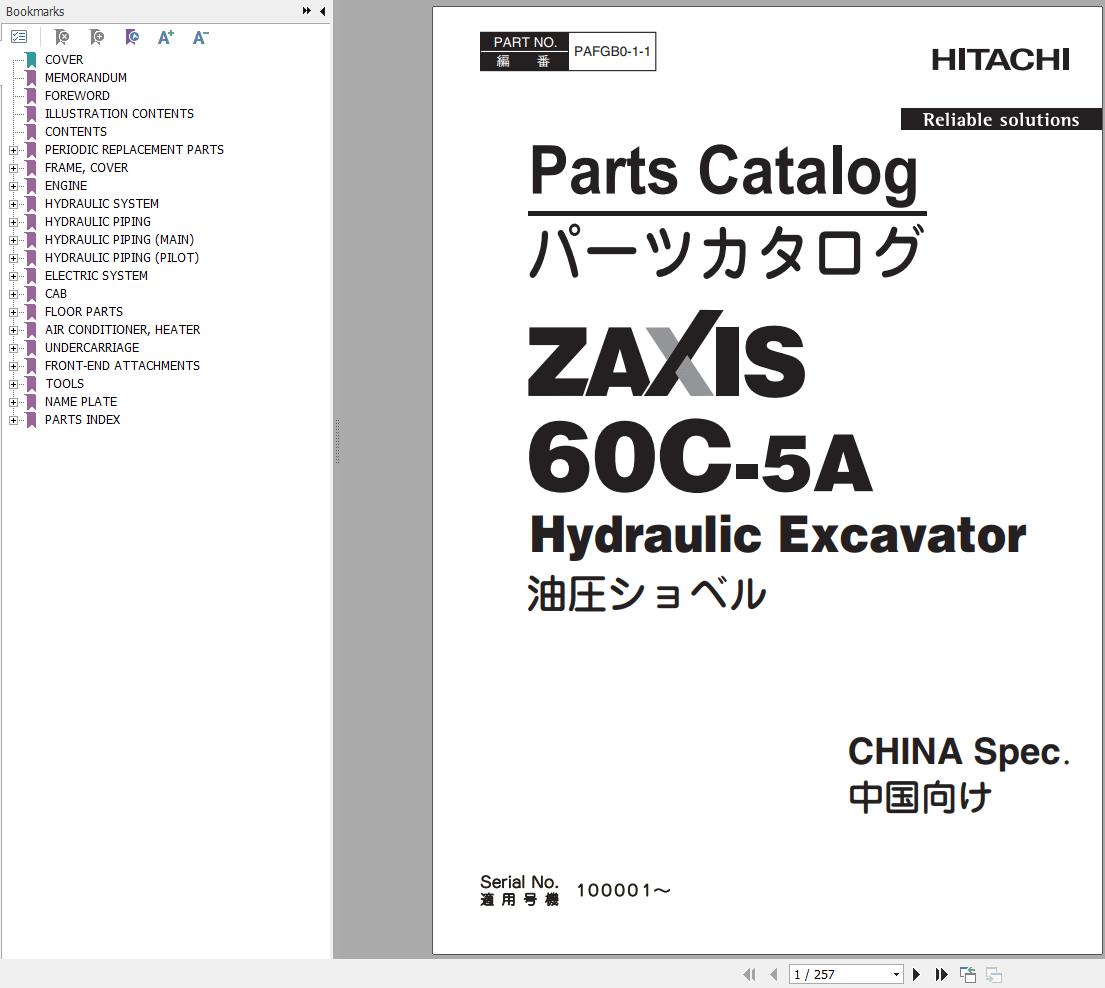Open the MEMORANDUM bookmark
The image size is (1105, 988).
[86, 78]
